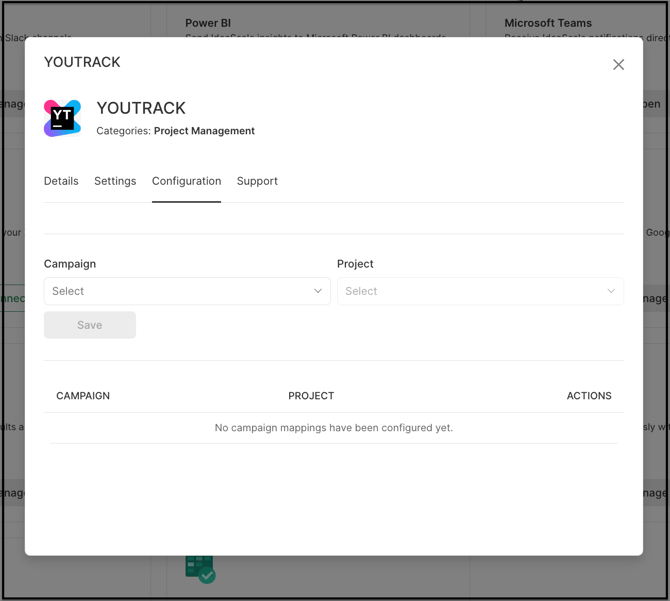Image resolution: width=670 pixels, height=601 pixels.
Task: Click the Project dropdown chevron arrow
Action: pyautogui.click(x=611, y=291)
